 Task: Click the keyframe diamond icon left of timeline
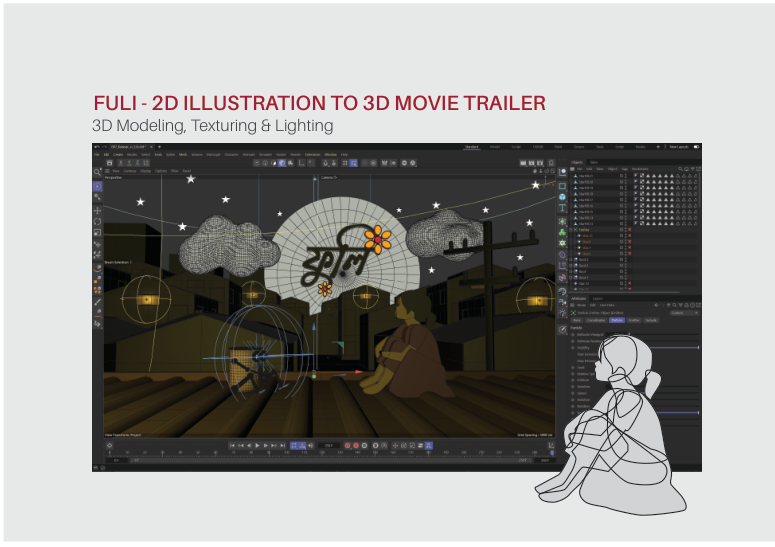click(x=110, y=445)
